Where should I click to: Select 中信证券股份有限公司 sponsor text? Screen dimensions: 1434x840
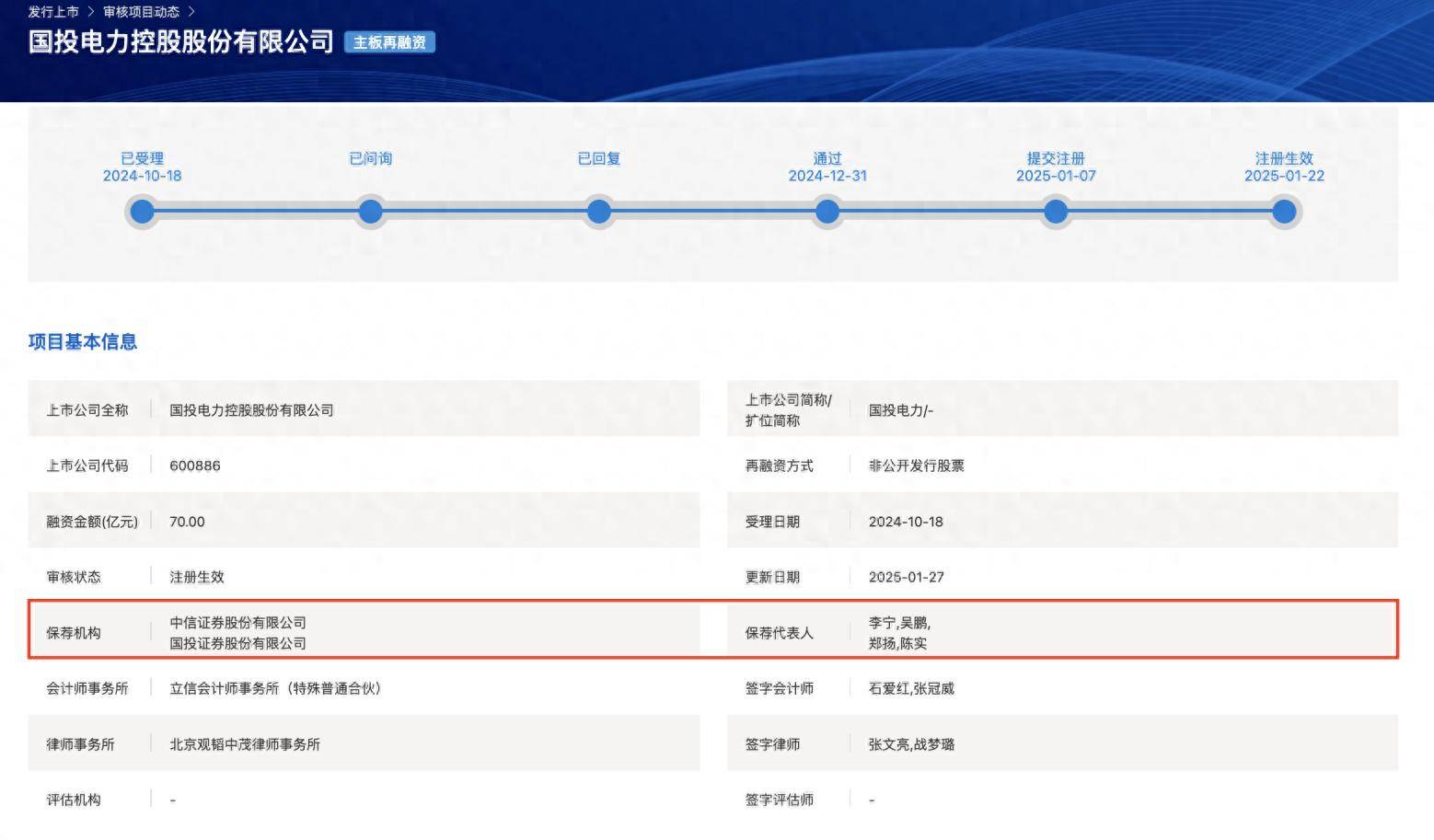237,623
